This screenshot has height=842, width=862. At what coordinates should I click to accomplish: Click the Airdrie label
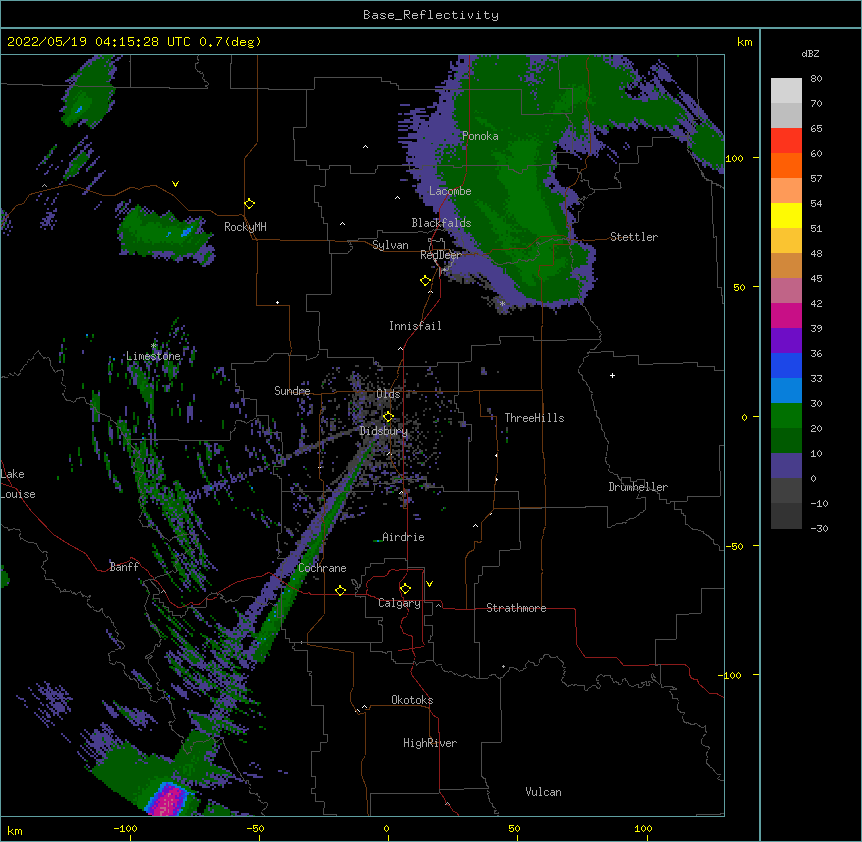pos(403,537)
